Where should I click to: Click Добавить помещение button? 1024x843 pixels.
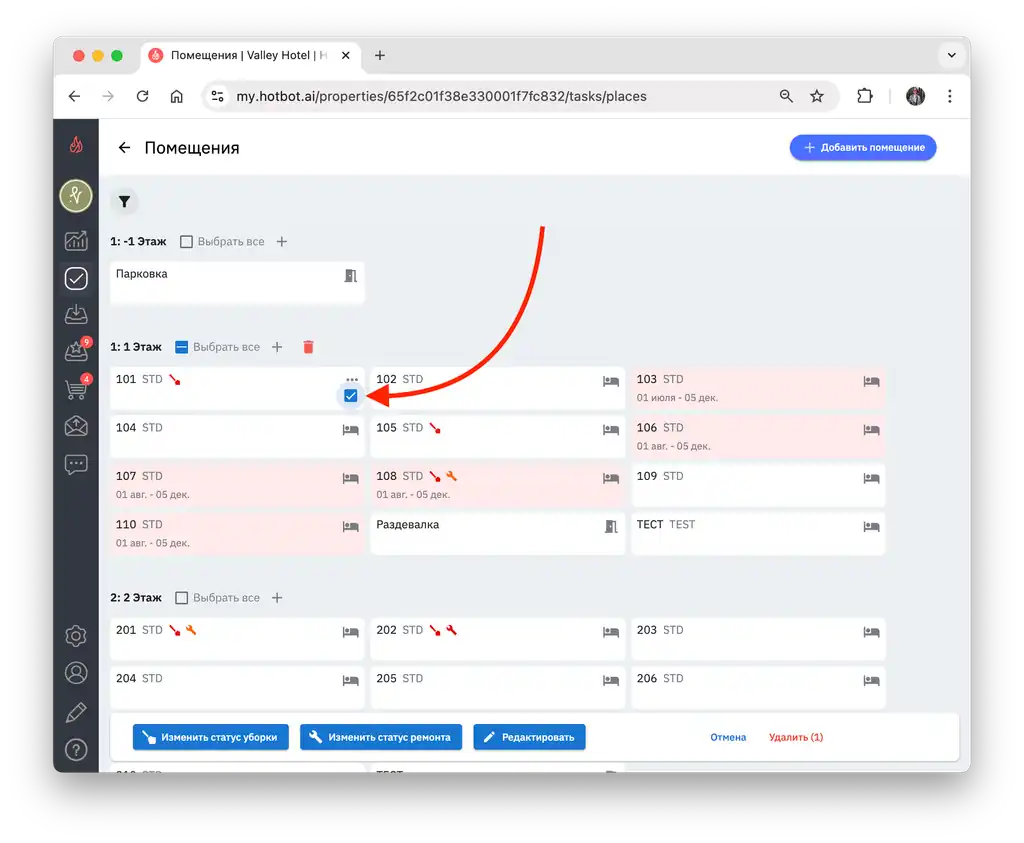pos(863,148)
